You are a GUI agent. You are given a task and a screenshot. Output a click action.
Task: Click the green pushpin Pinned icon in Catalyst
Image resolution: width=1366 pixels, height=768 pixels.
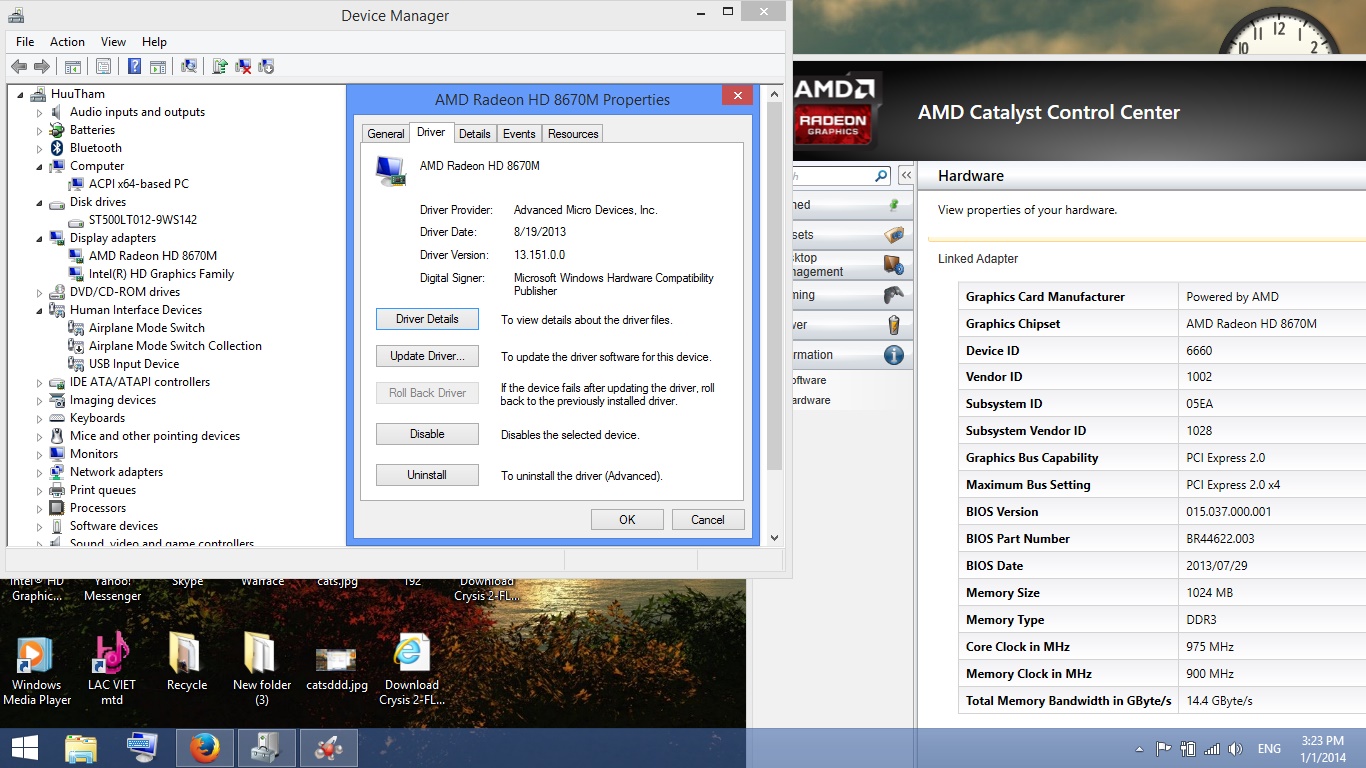[x=894, y=205]
